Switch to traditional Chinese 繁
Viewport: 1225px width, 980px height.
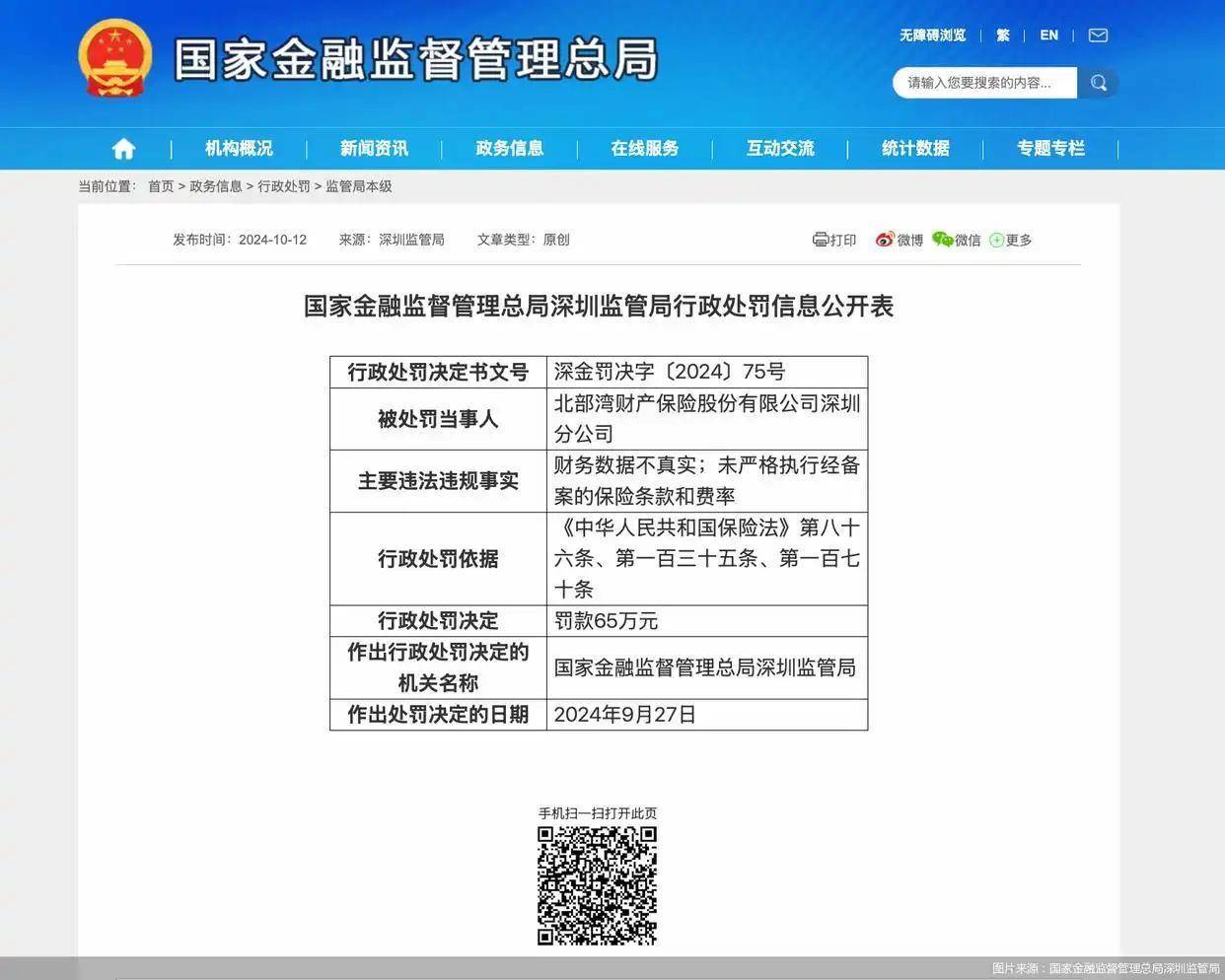(x=1003, y=35)
